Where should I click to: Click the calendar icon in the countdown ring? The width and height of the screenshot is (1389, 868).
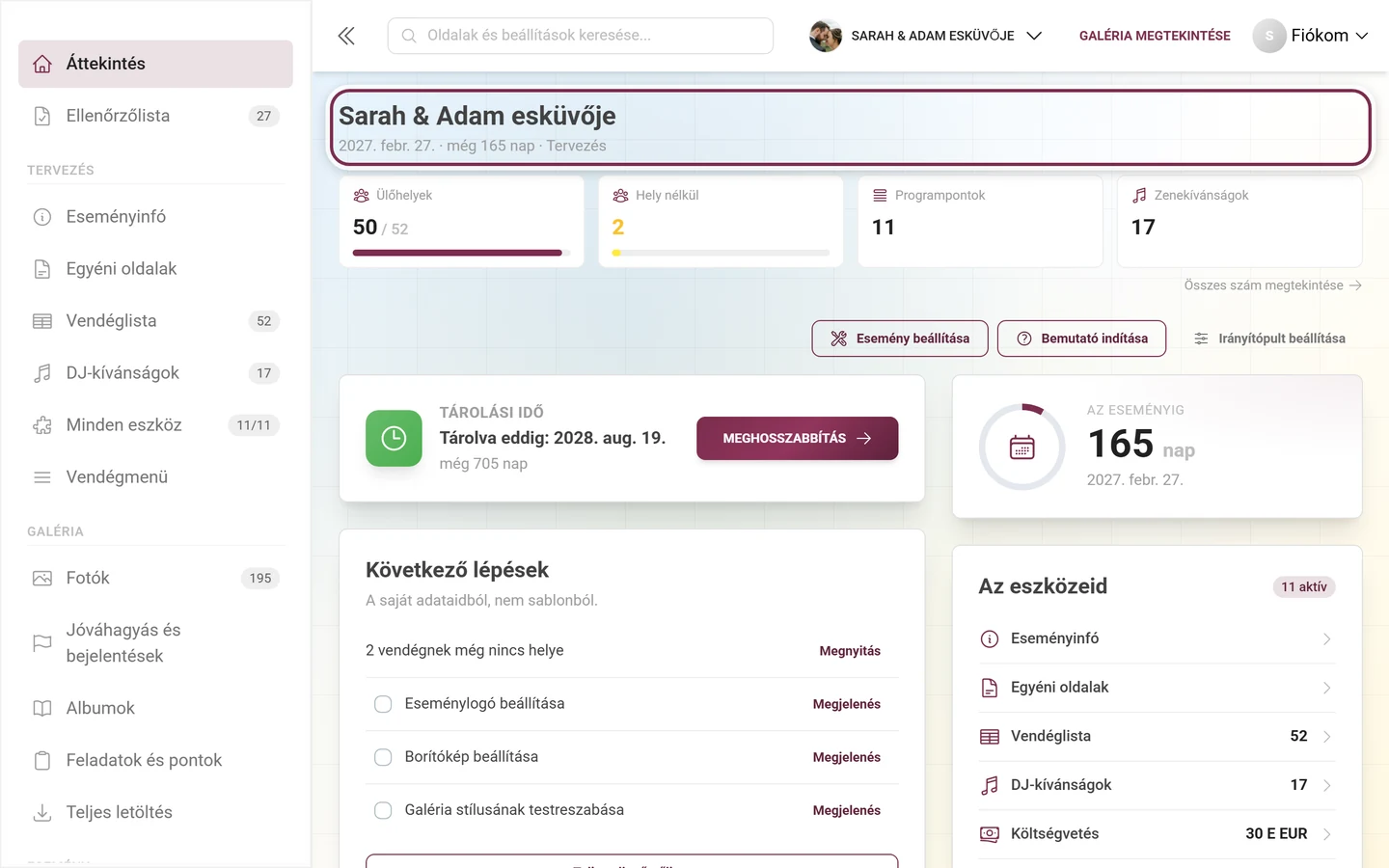pos(1022,448)
